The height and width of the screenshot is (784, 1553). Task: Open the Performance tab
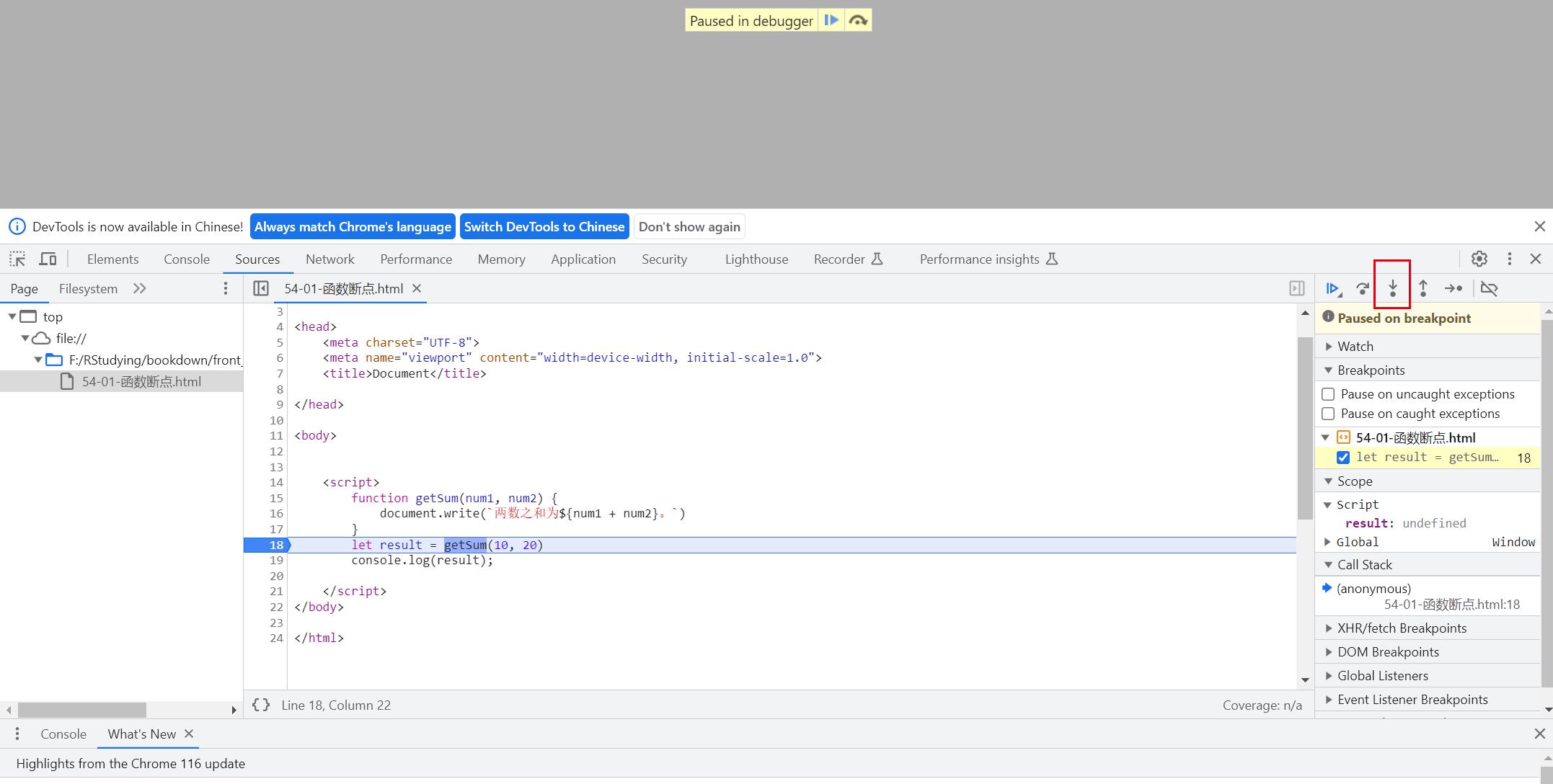[416, 259]
